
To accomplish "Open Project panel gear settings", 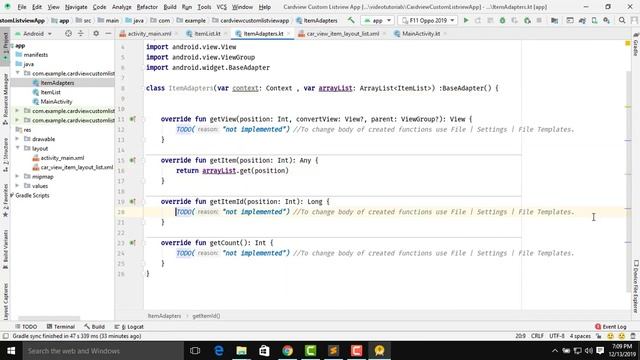I will point(96,33).
